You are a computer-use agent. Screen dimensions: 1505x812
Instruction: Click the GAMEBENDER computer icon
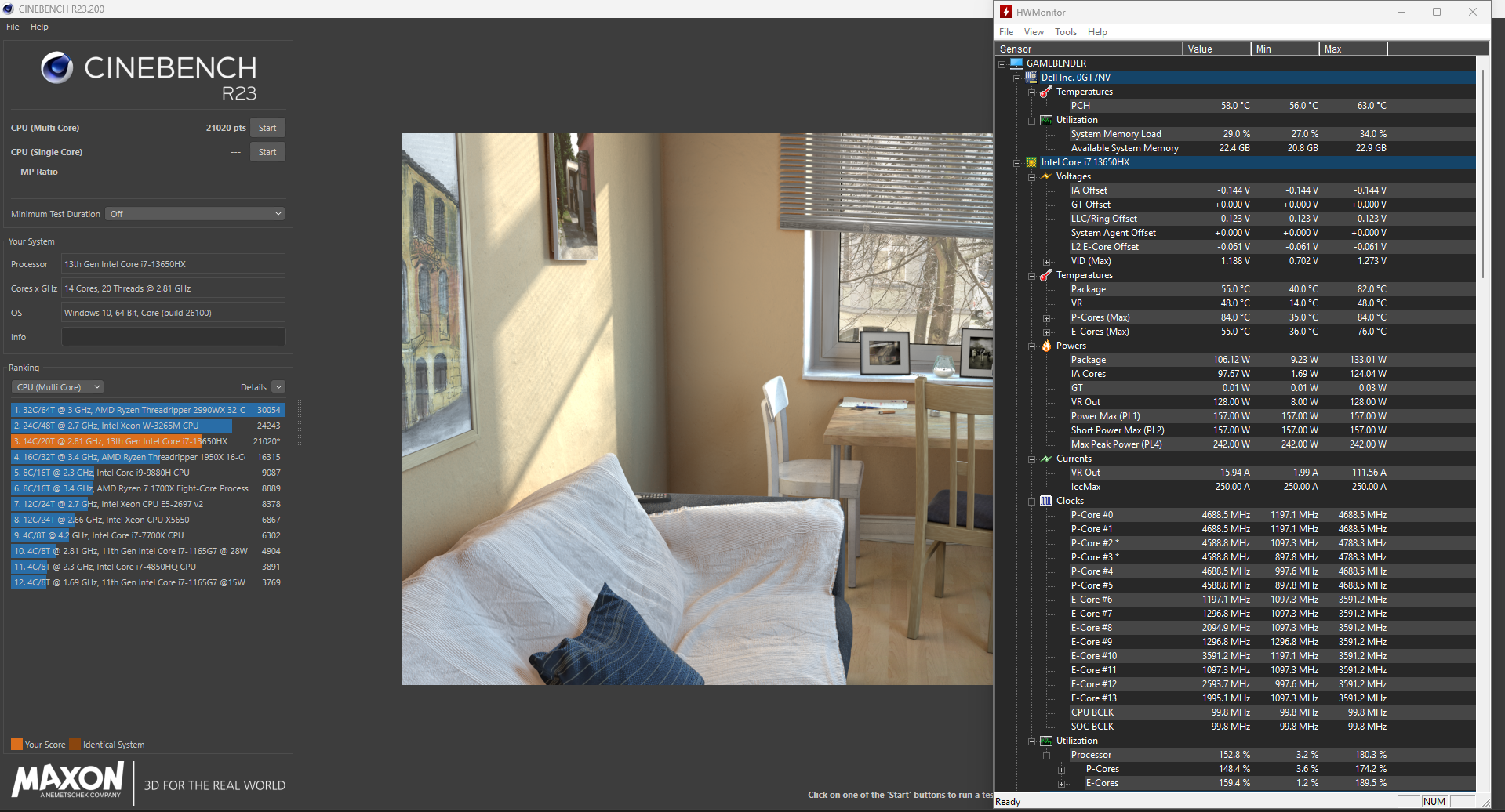click(x=1016, y=63)
